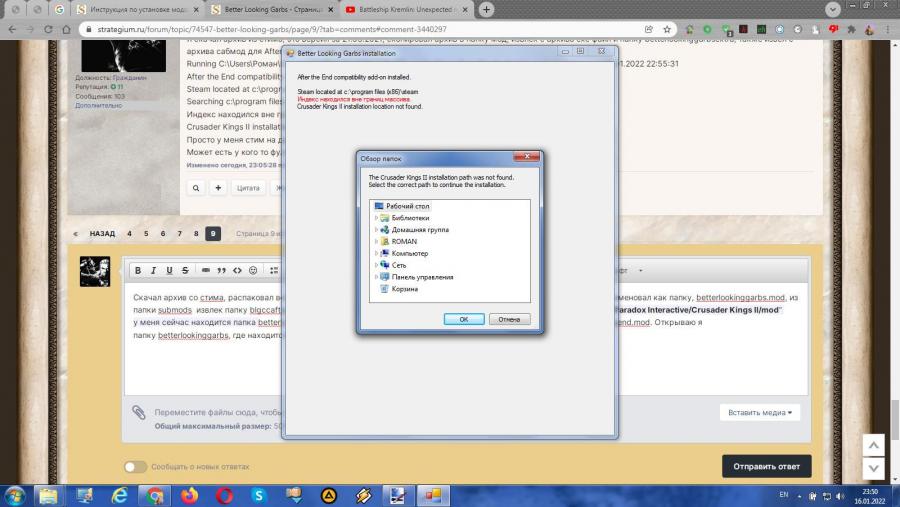Go to forum page 7

(180, 234)
